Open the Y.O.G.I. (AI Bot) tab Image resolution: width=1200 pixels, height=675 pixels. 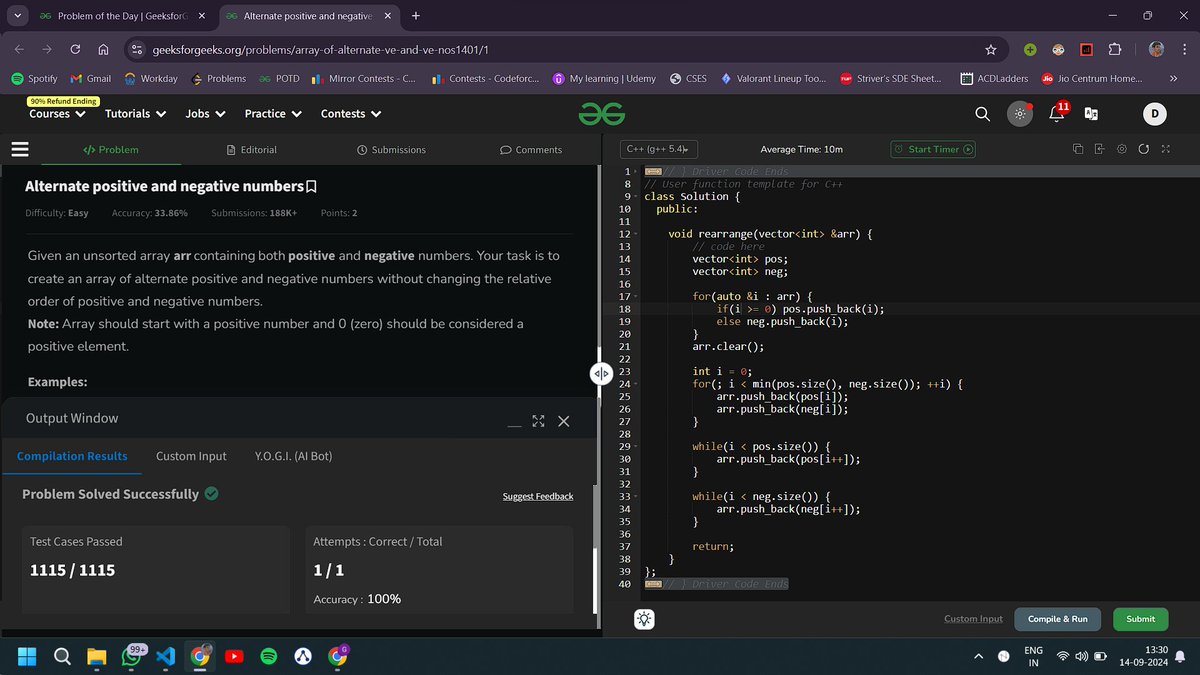coord(293,456)
